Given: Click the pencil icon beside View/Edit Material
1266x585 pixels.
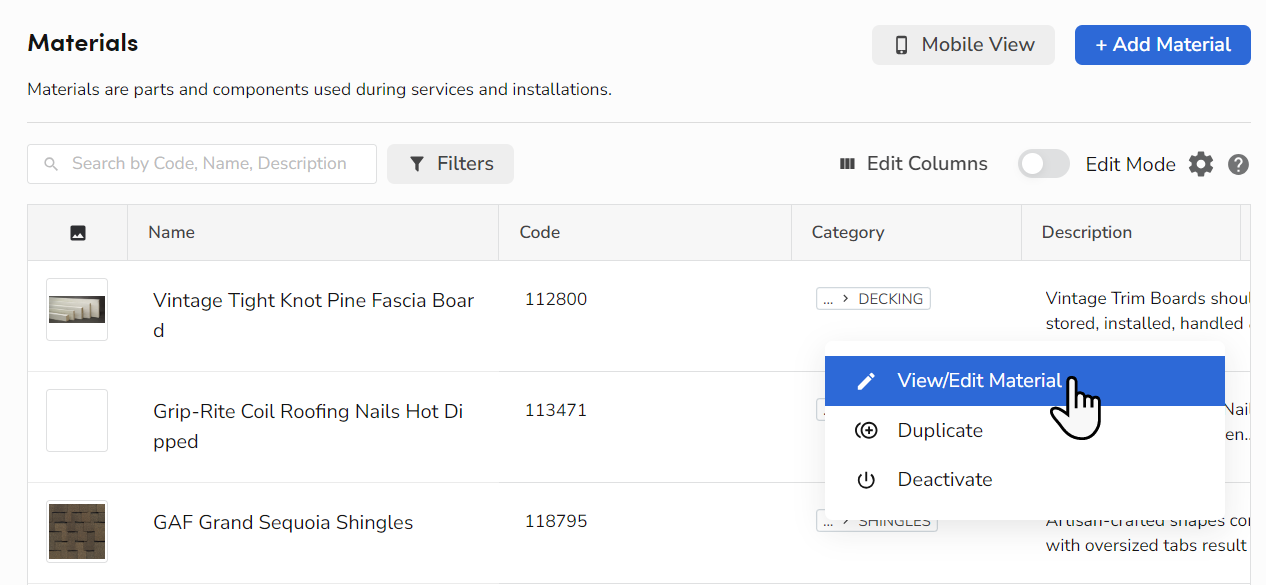Looking at the screenshot, I should click(866, 381).
